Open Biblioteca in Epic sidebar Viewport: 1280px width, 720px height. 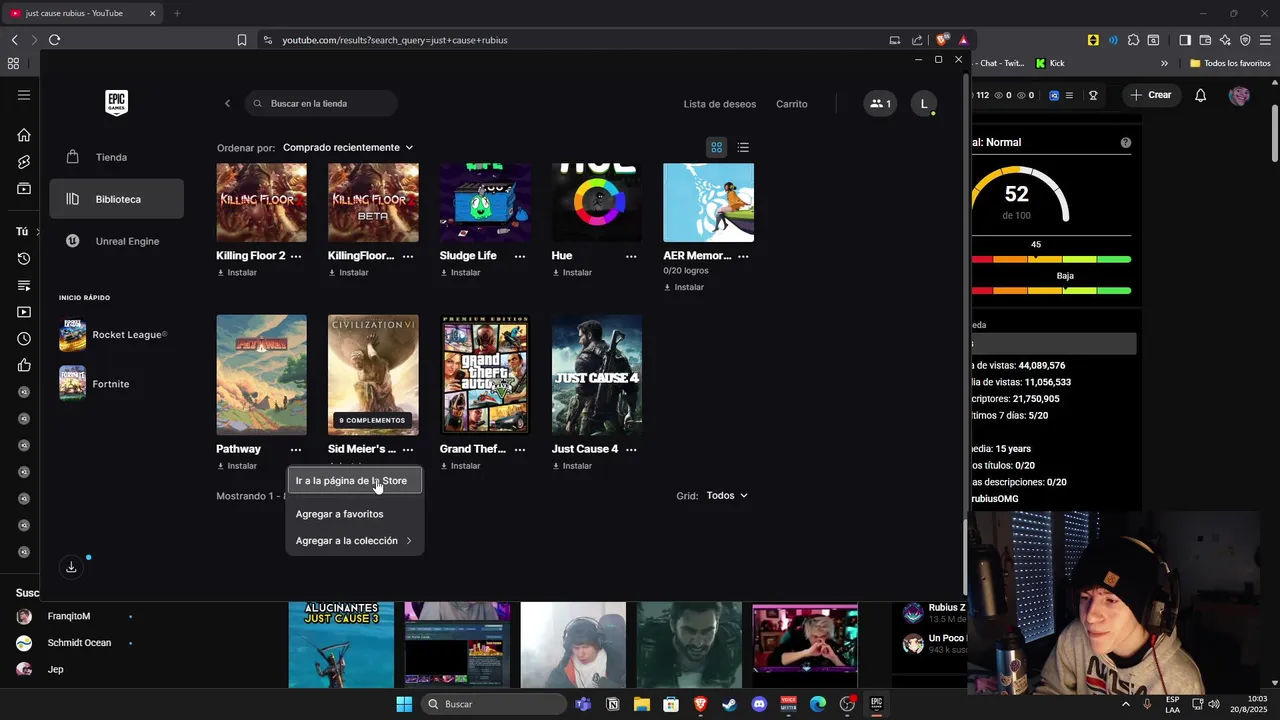(x=116, y=199)
